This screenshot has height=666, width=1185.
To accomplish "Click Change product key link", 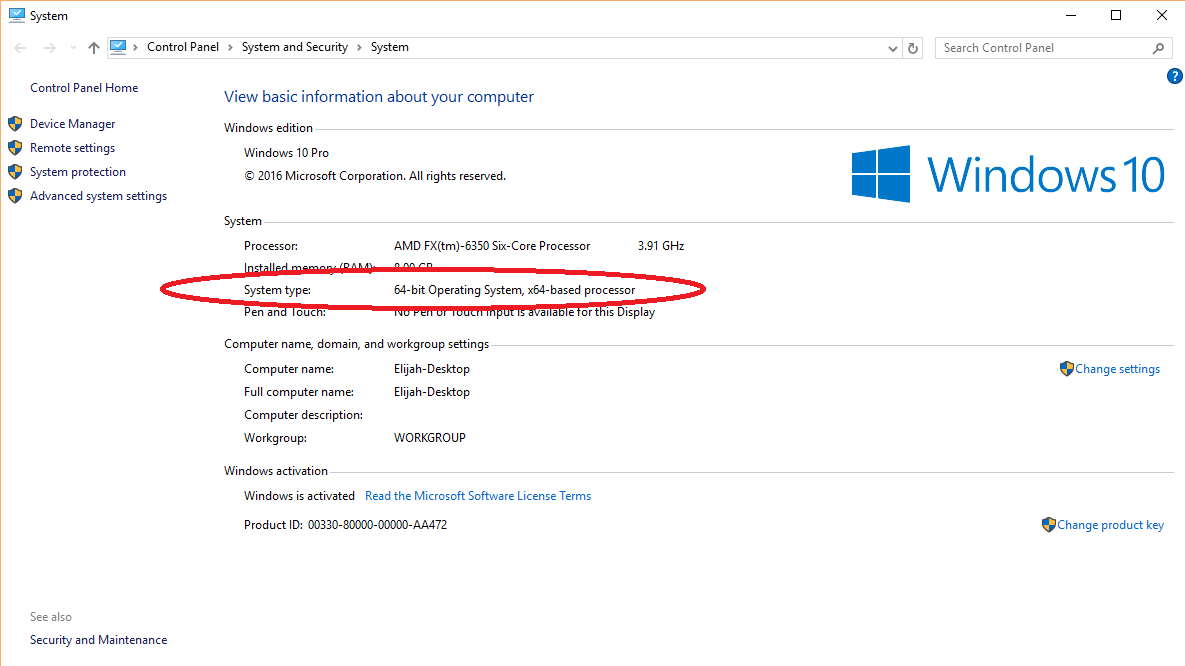I will (x=1110, y=525).
